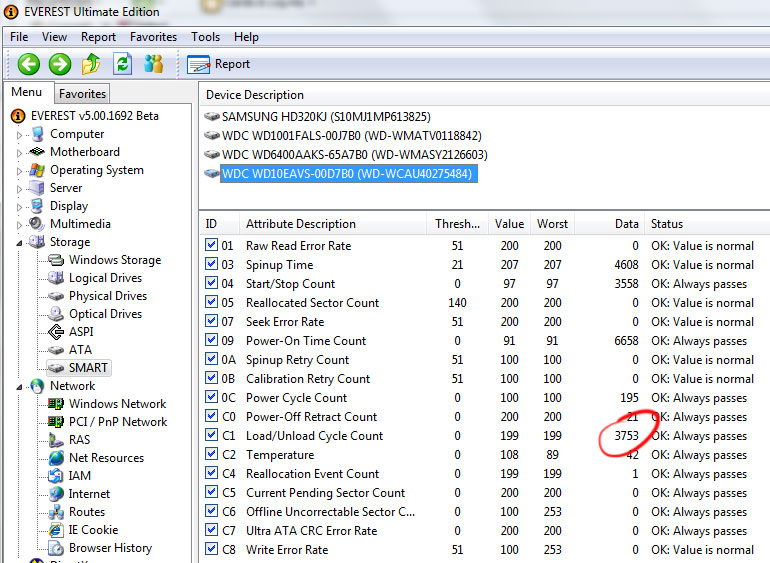Viewport: 770px width, 563px height.
Task: Uncheck the Start/Stop Count checkbox
Action: coord(212,283)
